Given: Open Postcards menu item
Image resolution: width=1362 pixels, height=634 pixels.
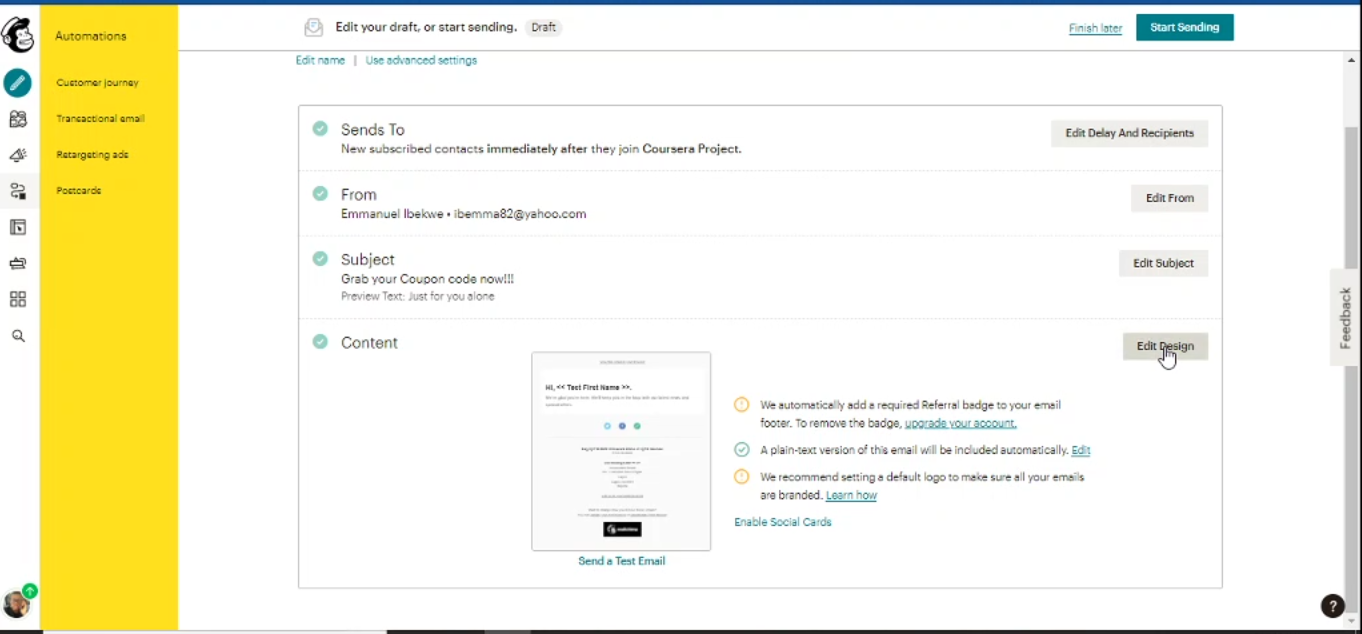Looking at the screenshot, I should click(x=78, y=191).
